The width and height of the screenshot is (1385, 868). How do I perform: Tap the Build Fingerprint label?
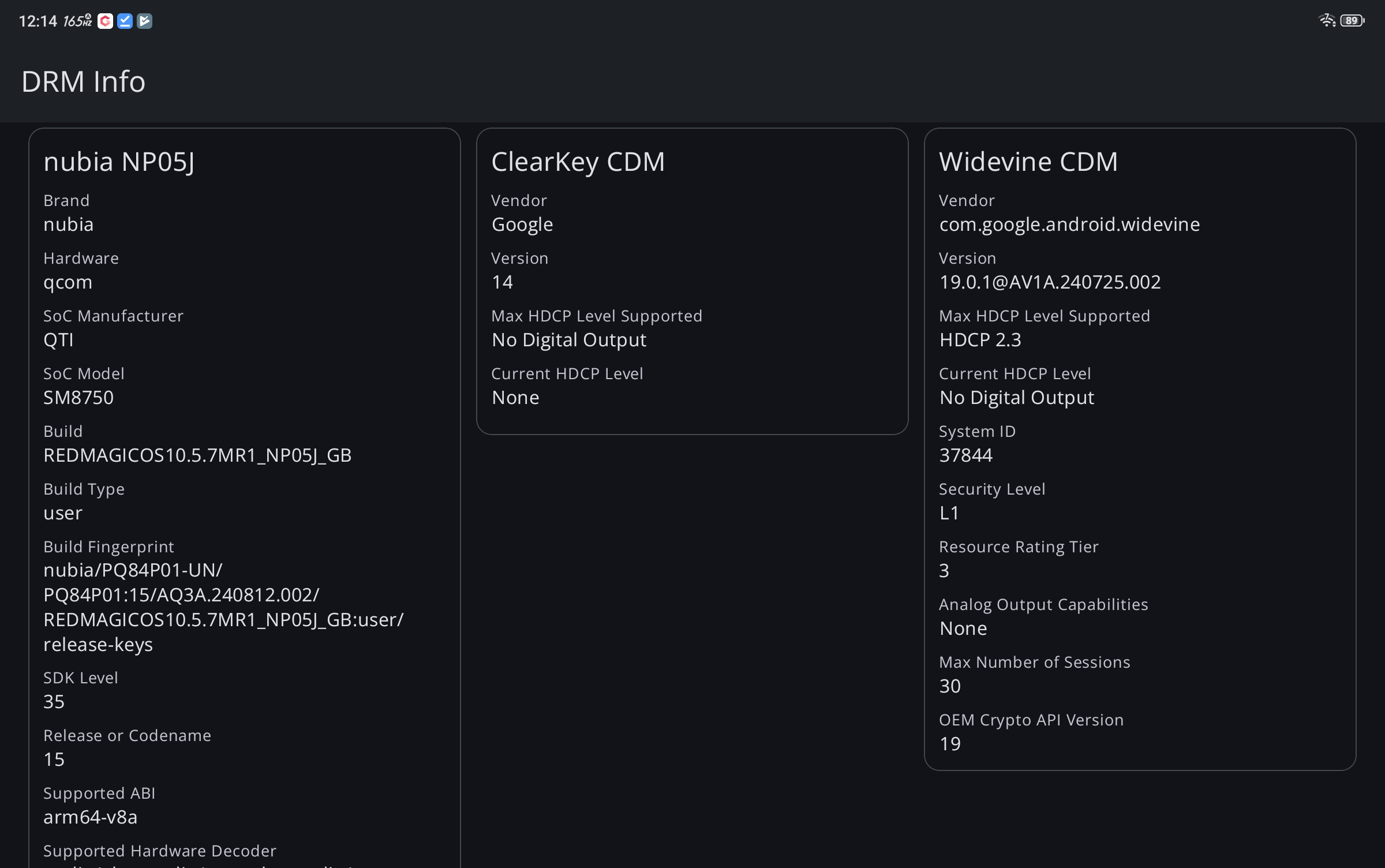(x=108, y=547)
